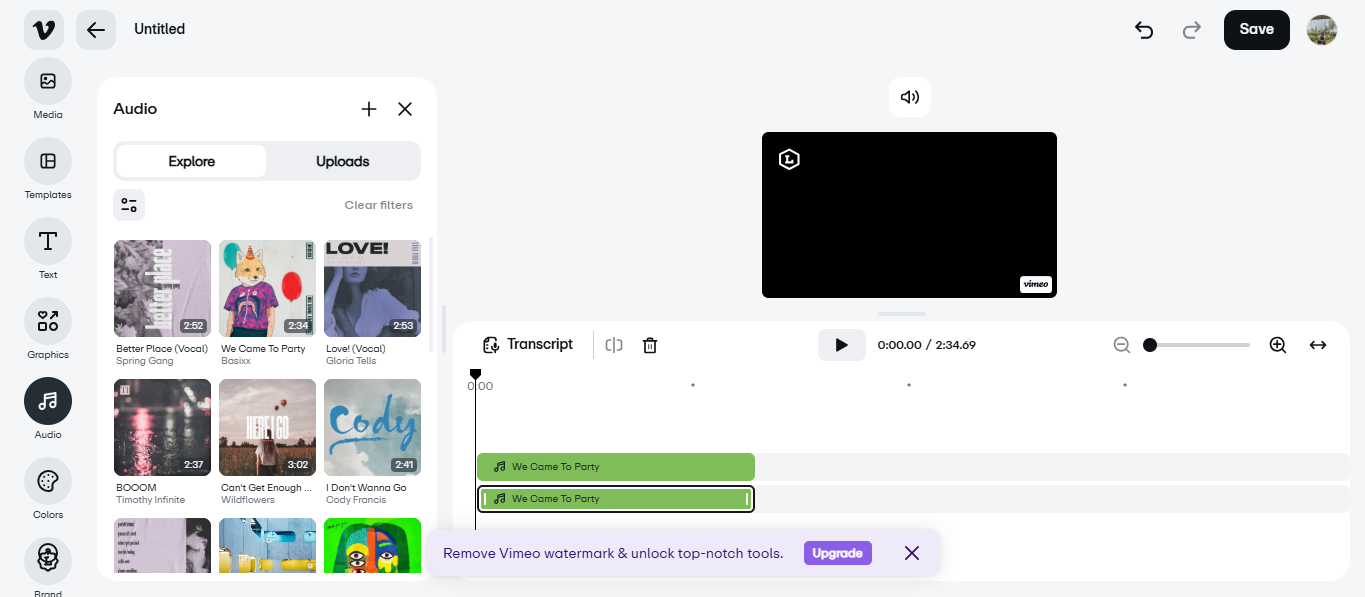Open the Templates panel
1365x597 pixels.
[48, 161]
